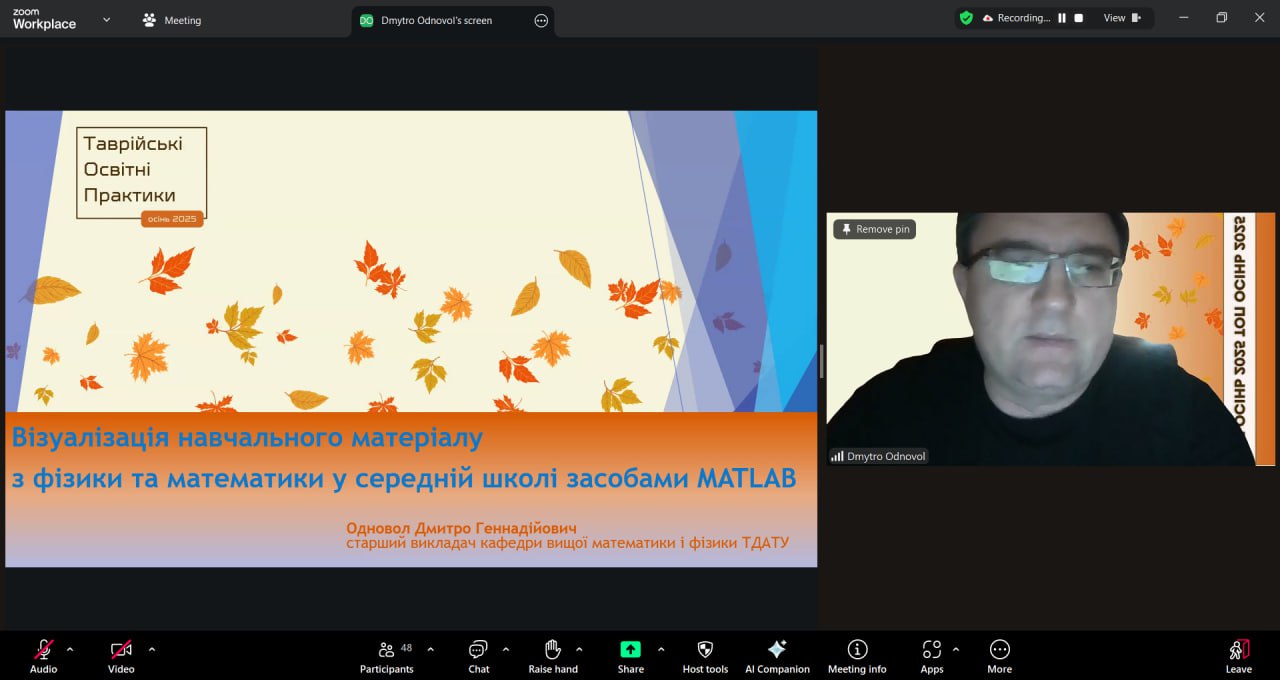Select the Meeting tab
Viewport: 1280px width, 680px height.
[x=172, y=20]
